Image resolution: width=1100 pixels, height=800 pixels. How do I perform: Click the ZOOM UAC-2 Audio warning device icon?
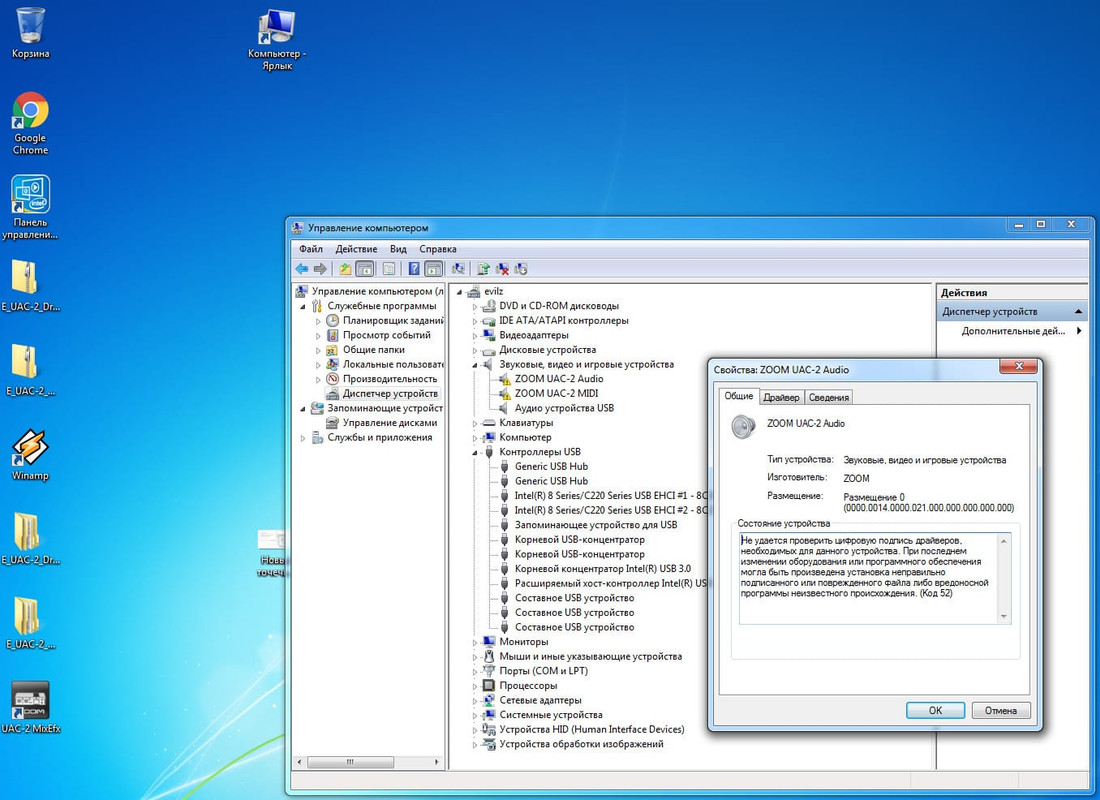pos(504,379)
